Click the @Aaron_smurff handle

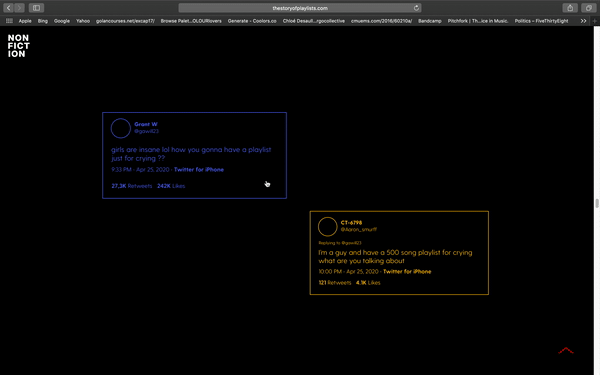[359, 229]
